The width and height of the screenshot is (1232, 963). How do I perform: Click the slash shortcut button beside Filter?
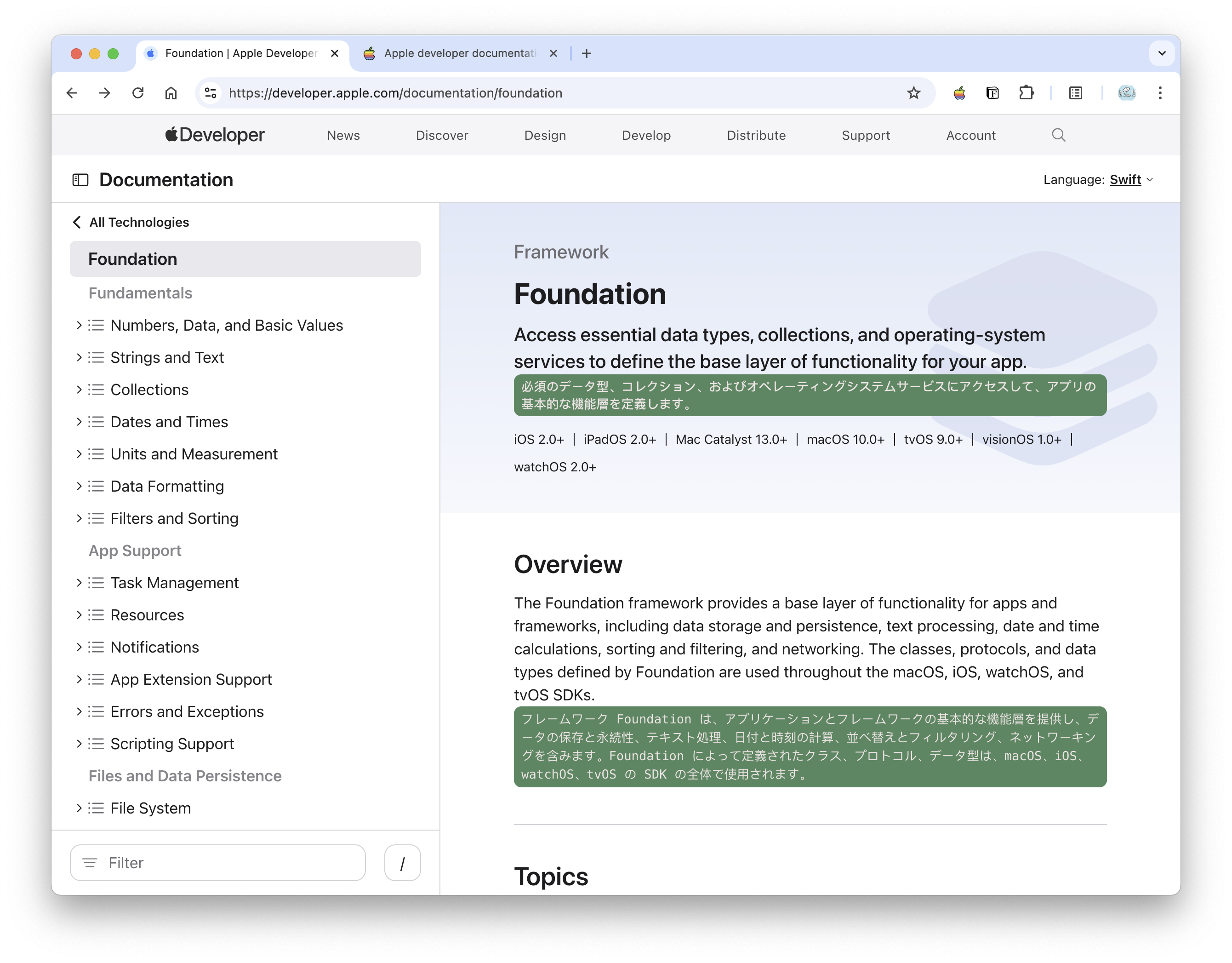[402, 863]
